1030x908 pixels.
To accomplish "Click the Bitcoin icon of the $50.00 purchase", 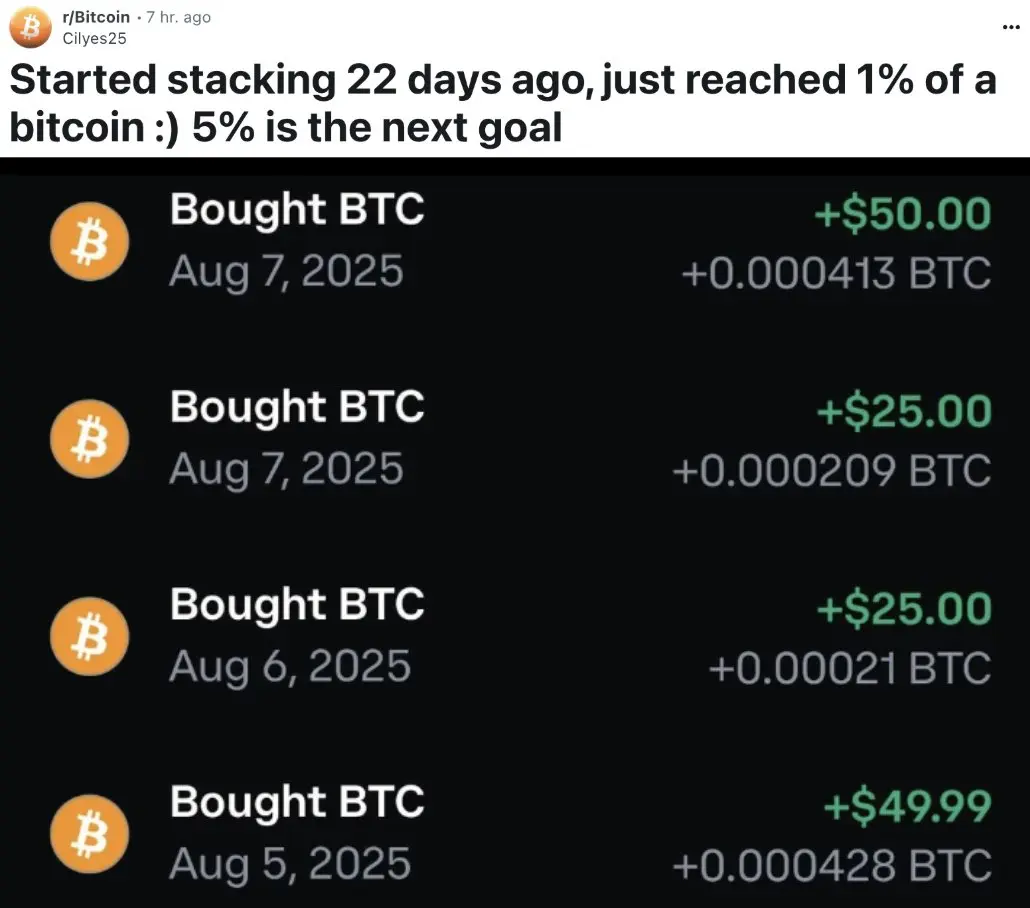I will [89, 241].
